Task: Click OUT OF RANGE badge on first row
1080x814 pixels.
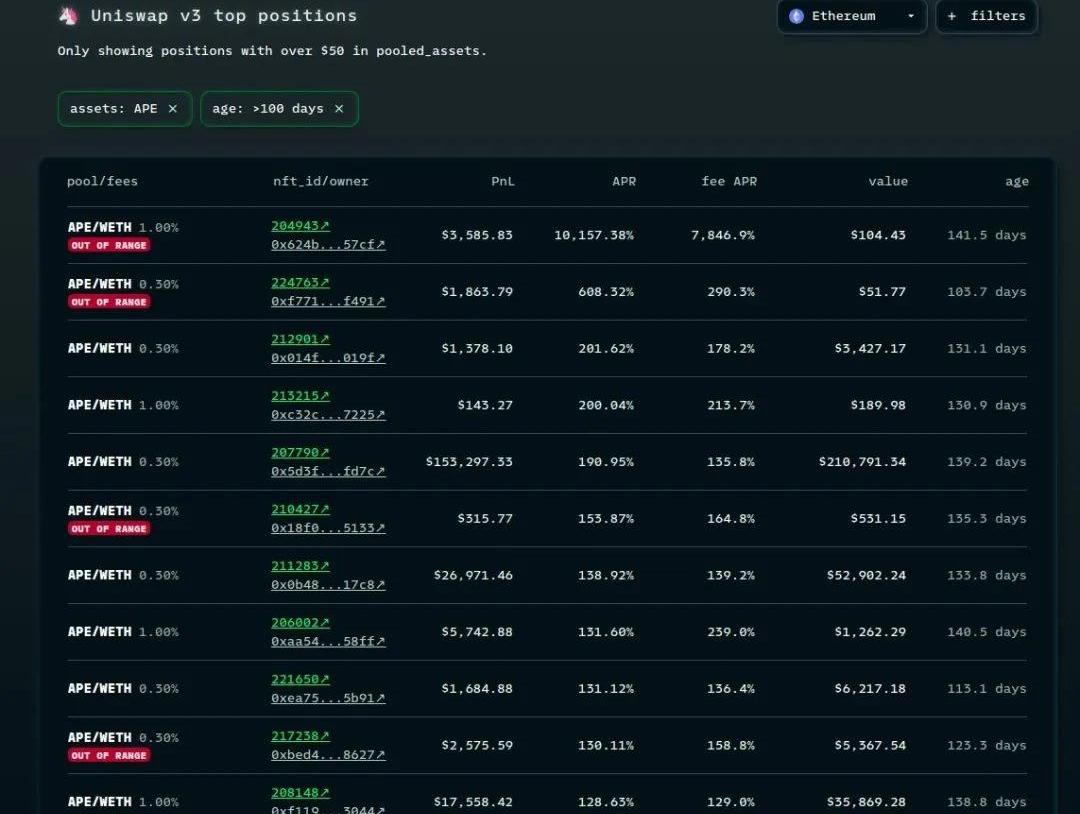Action: [109, 245]
